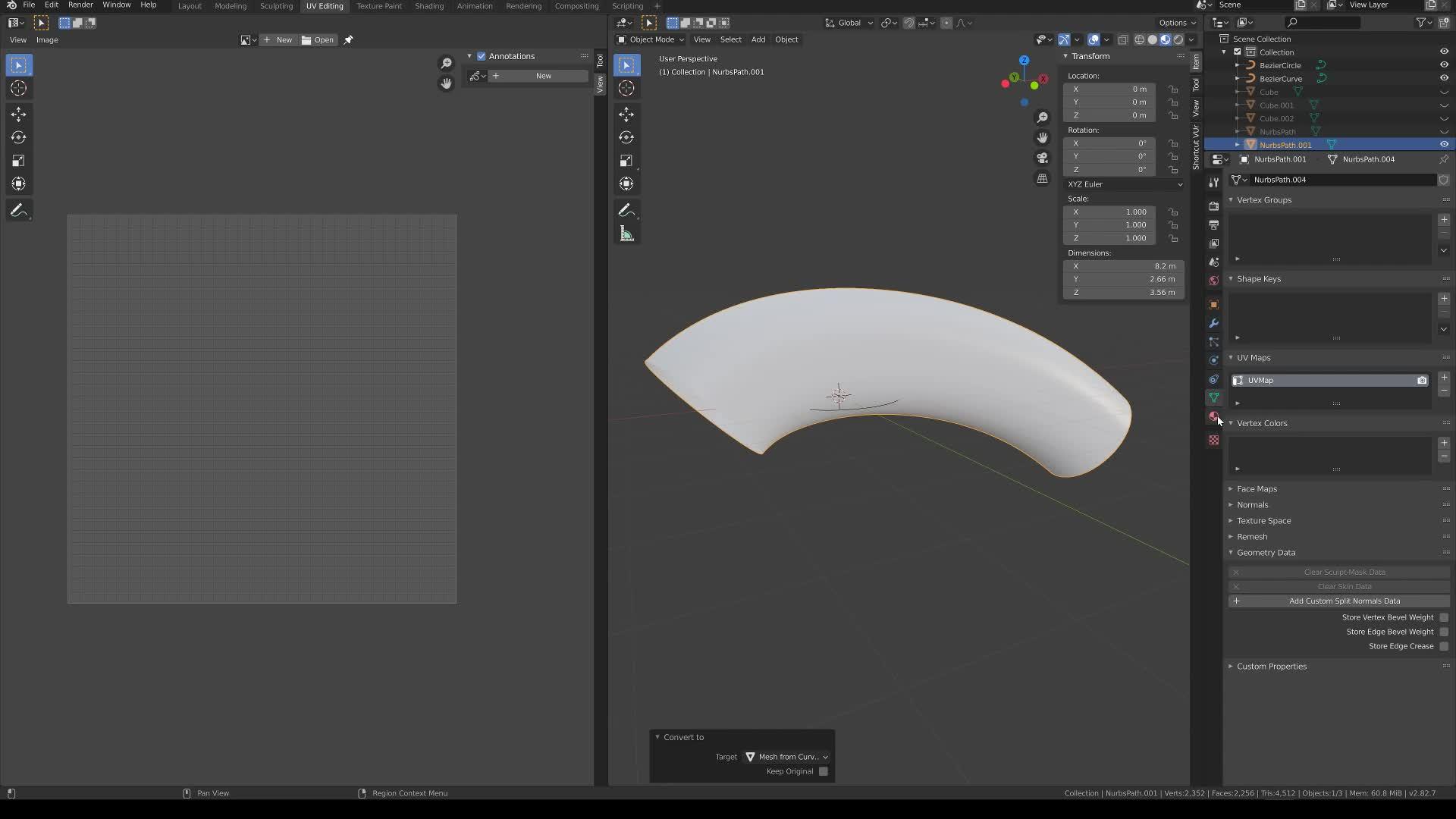Open the File menu

pos(29,5)
